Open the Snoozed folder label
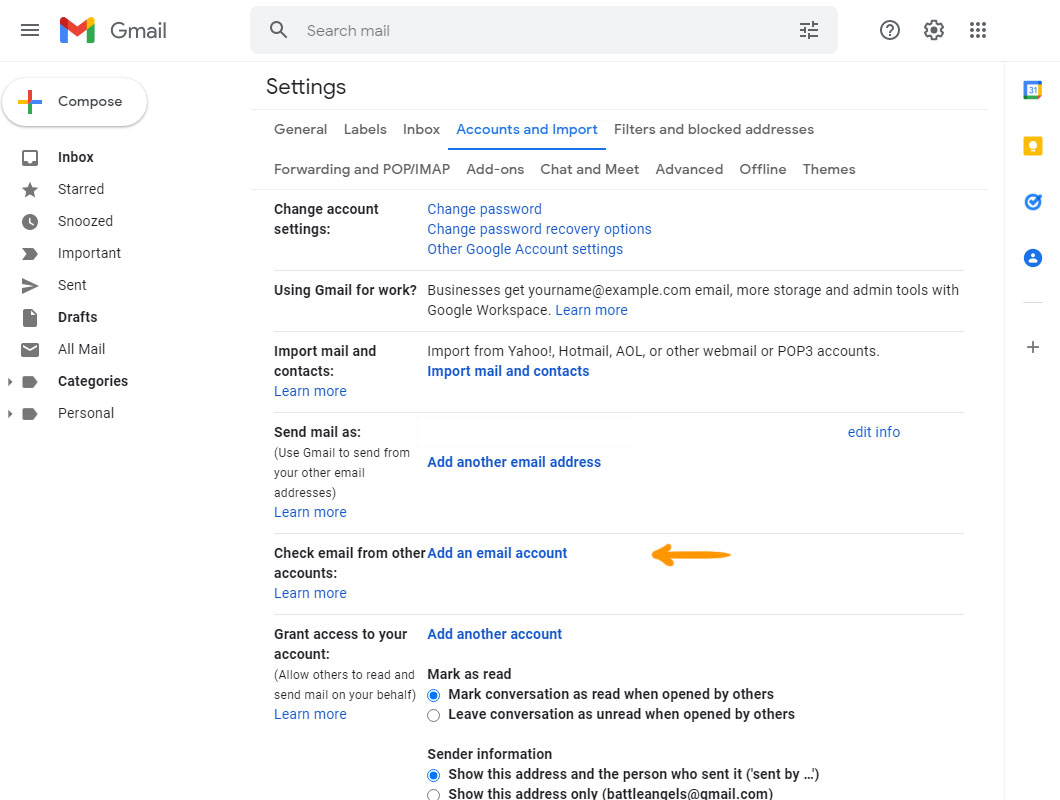Viewport: 1060px width, 800px height. tap(85, 221)
